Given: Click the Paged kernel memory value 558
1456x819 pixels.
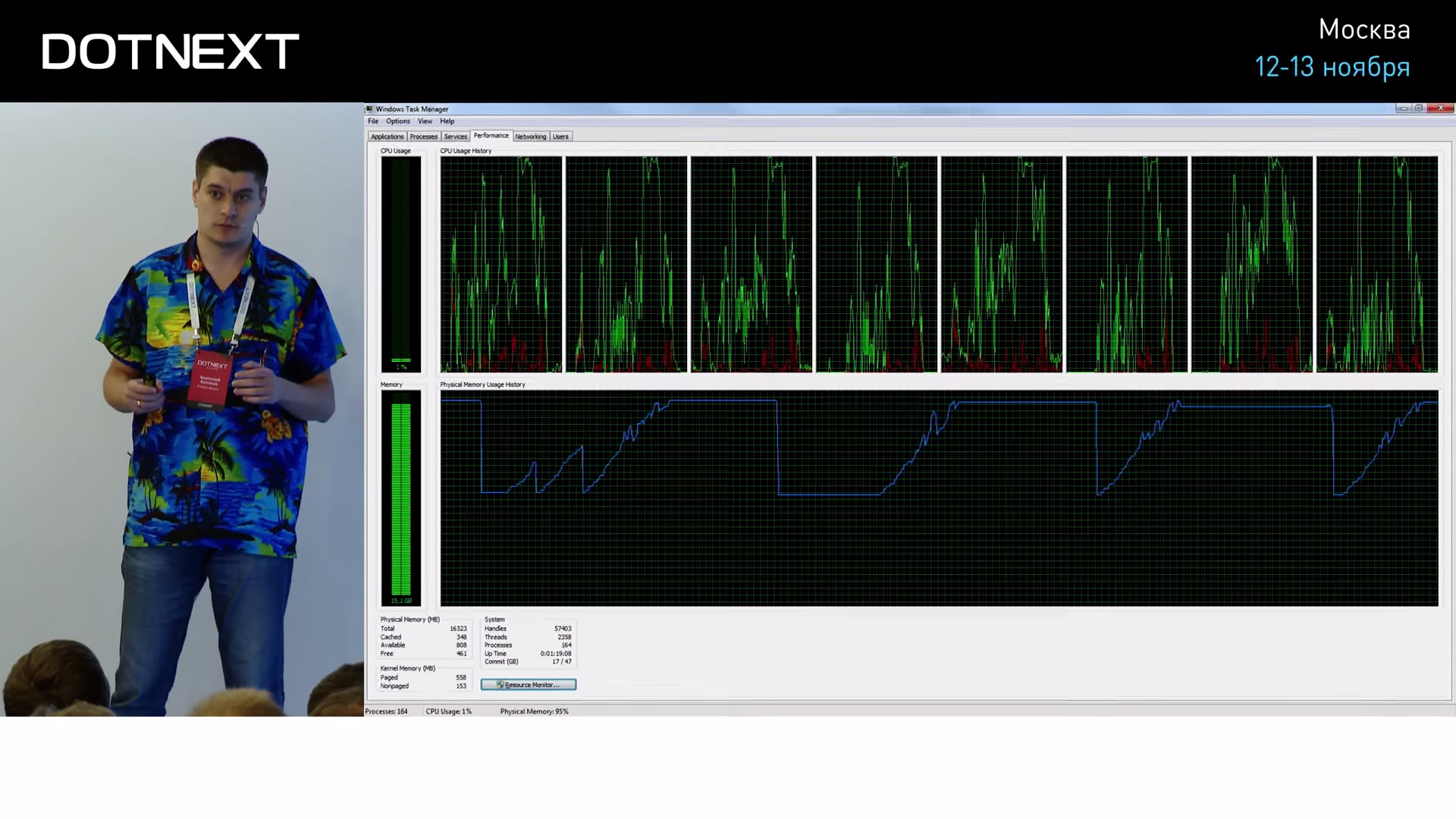Looking at the screenshot, I should tap(461, 678).
